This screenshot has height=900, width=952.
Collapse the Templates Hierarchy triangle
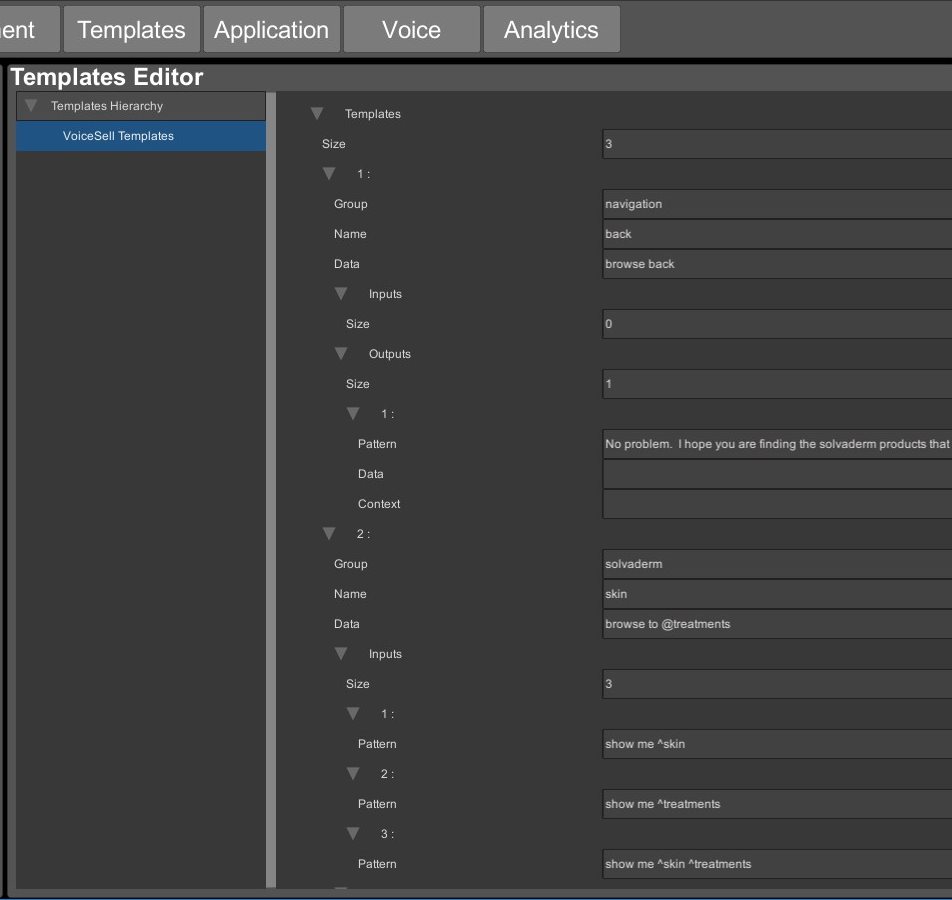coord(31,106)
